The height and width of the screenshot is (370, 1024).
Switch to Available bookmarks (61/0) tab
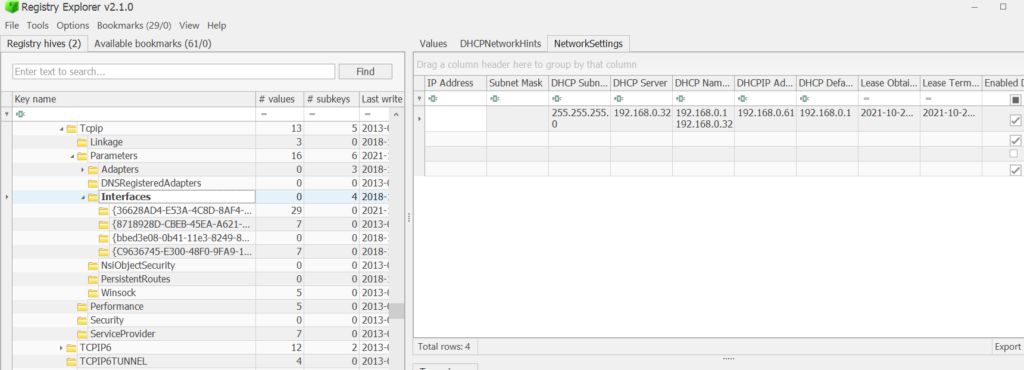153,44
